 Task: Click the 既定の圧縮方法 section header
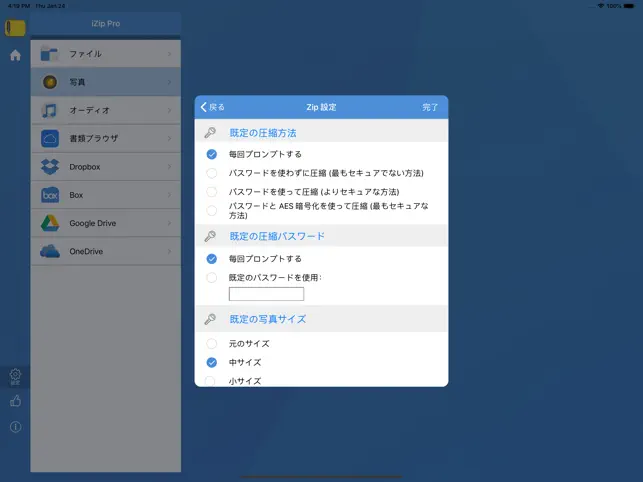coord(263,133)
